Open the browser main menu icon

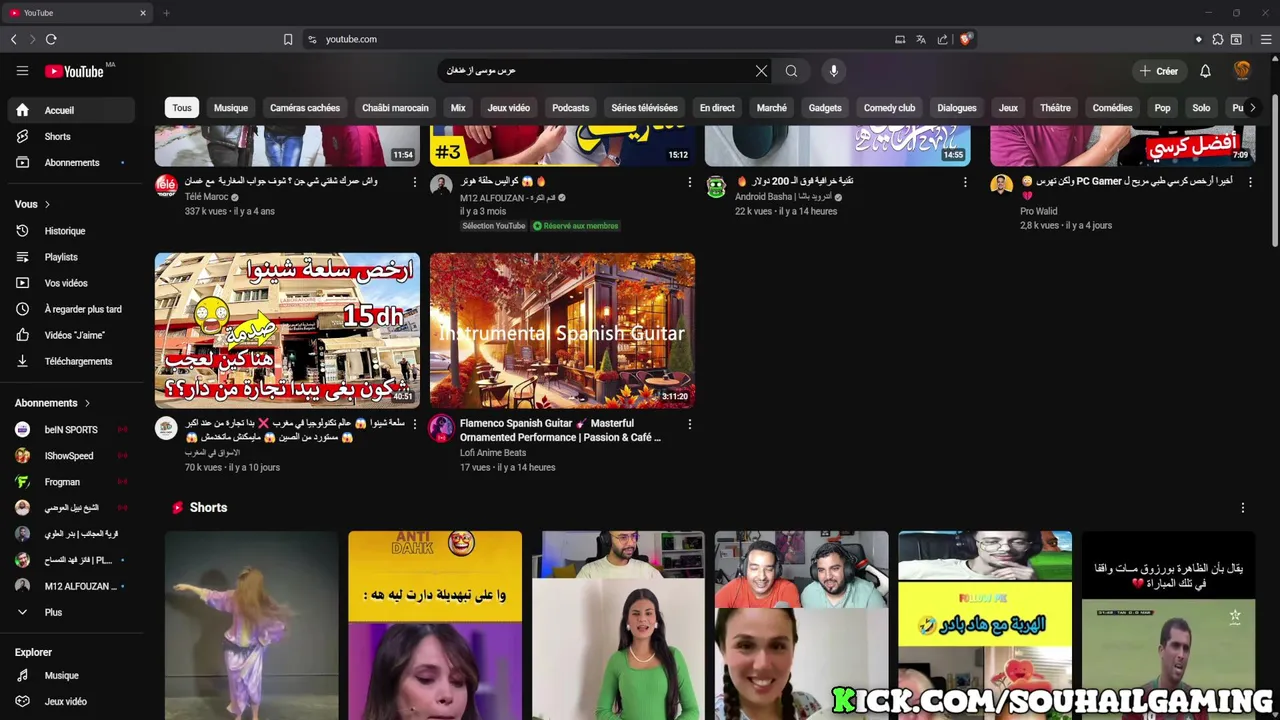coord(1266,39)
